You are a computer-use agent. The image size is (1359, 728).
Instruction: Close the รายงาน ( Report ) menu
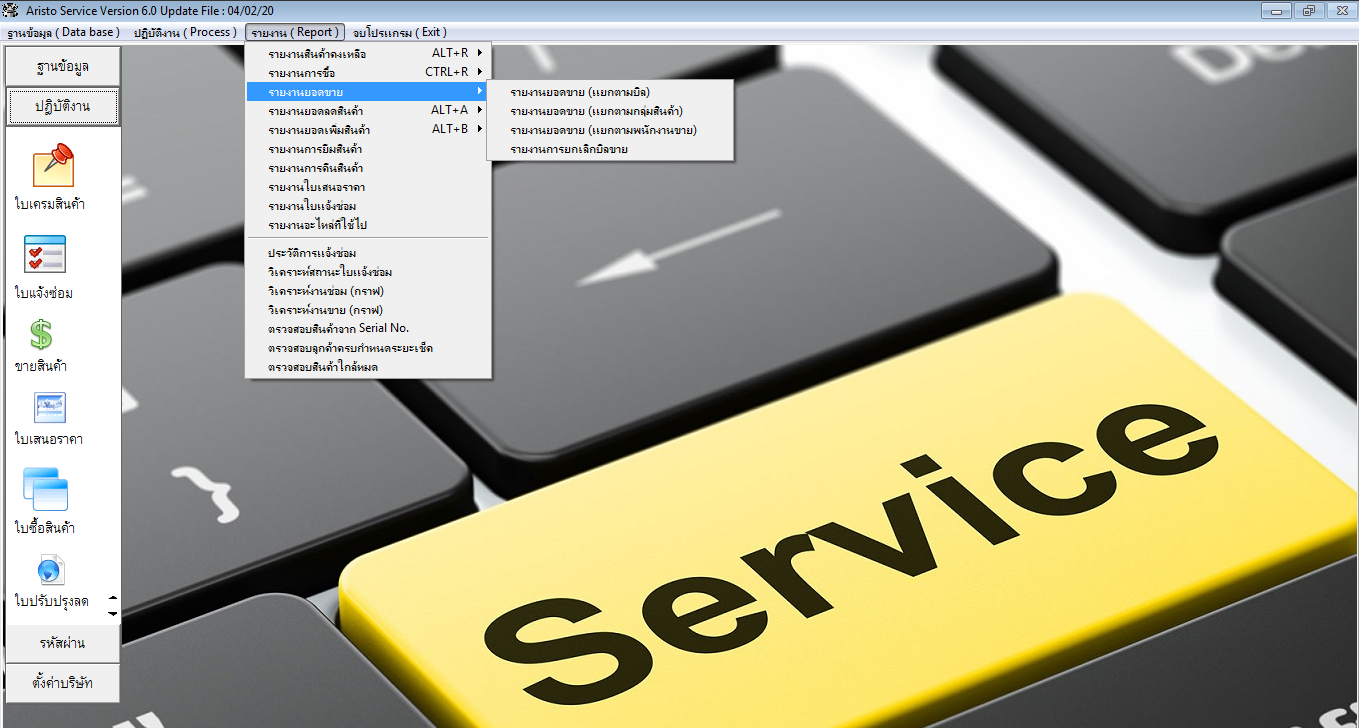coord(295,32)
